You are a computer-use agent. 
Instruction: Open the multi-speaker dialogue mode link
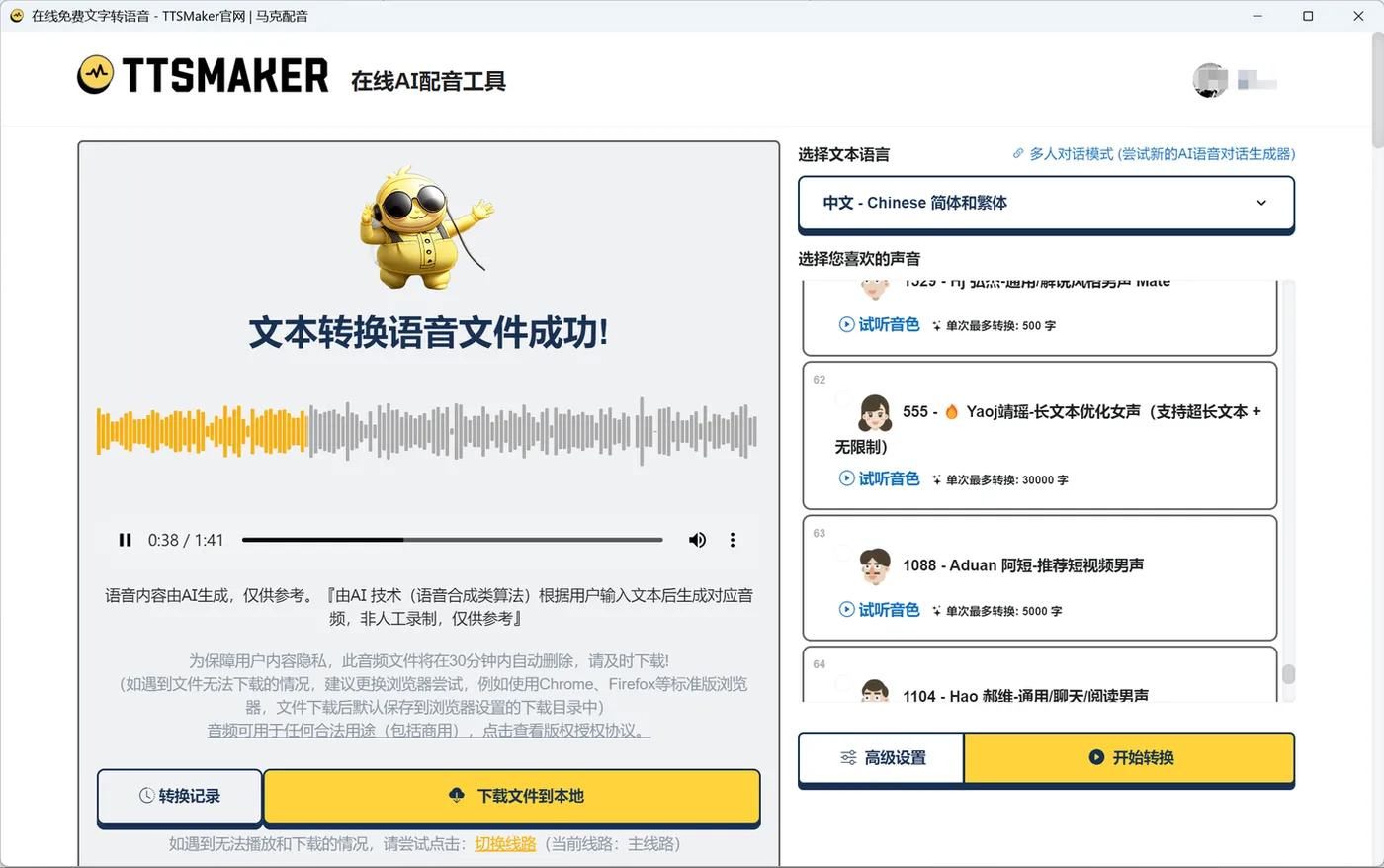coord(1154,154)
